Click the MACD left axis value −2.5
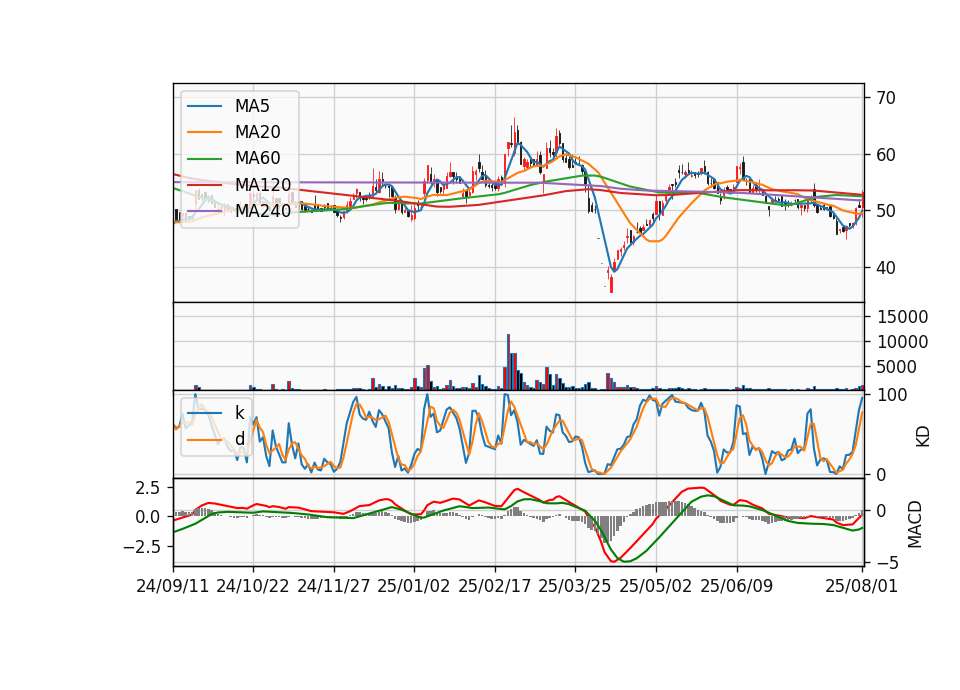 [x=142, y=546]
